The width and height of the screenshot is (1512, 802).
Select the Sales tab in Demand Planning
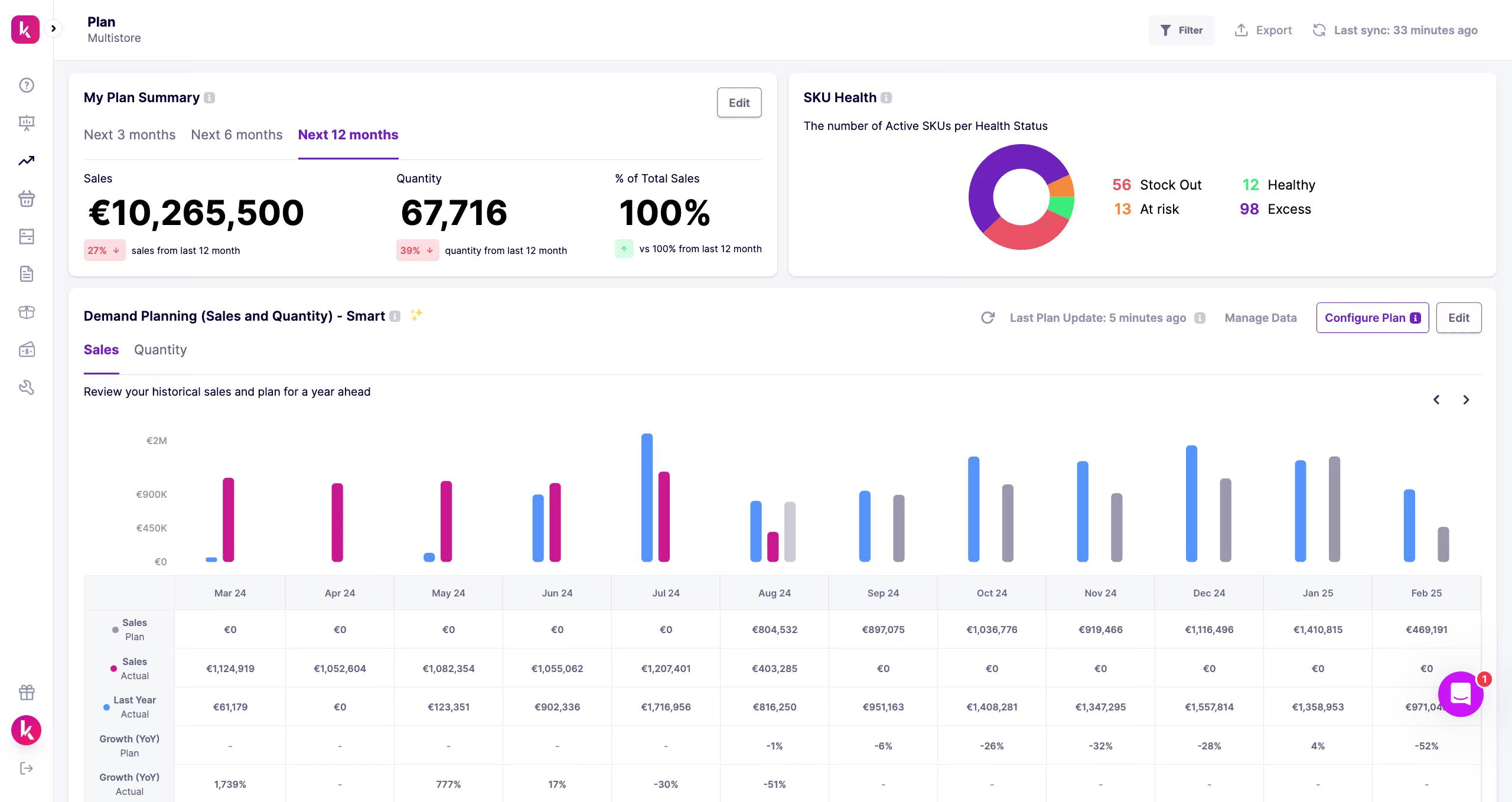tap(101, 350)
